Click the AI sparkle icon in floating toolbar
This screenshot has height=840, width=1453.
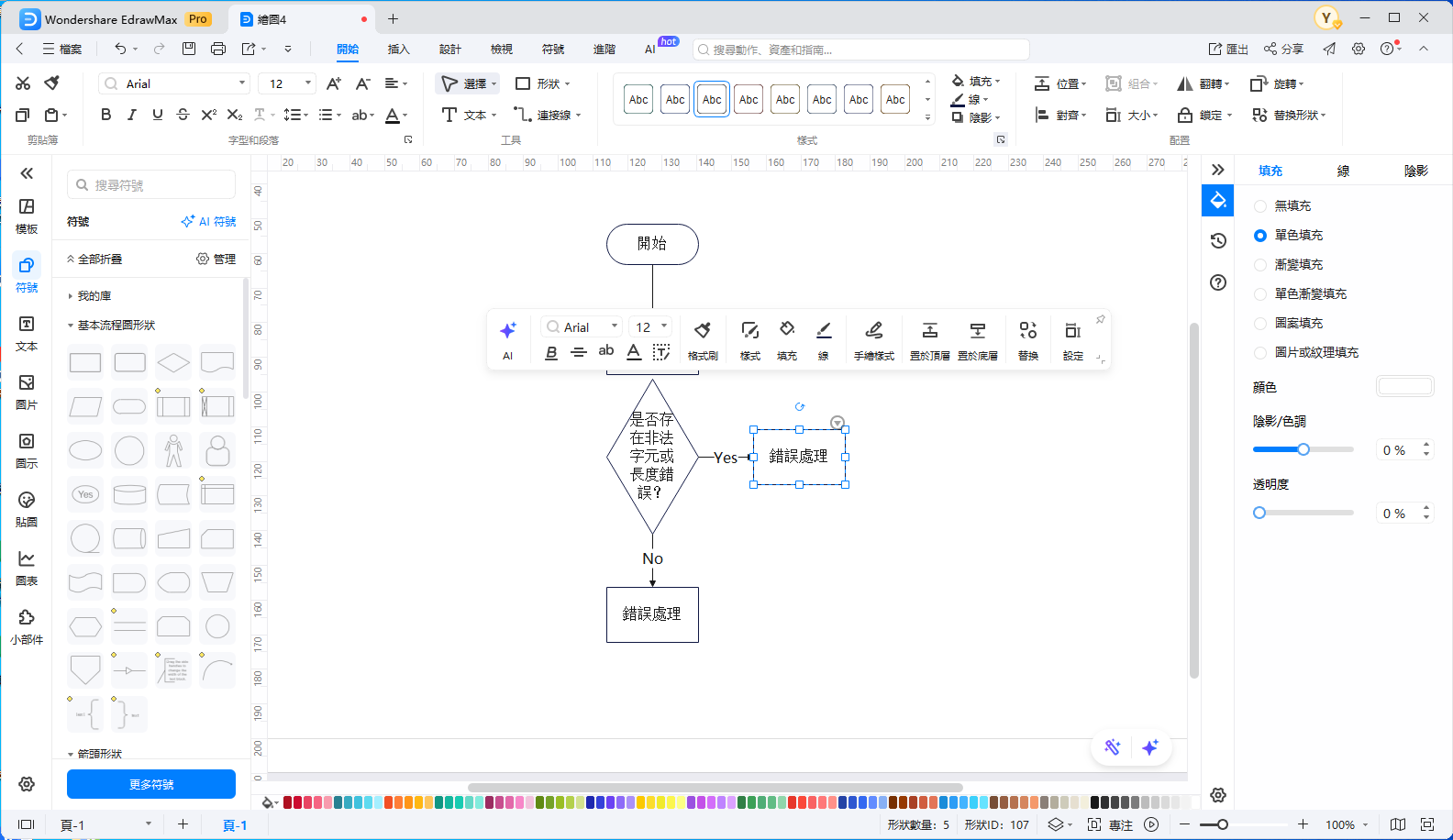tap(507, 331)
